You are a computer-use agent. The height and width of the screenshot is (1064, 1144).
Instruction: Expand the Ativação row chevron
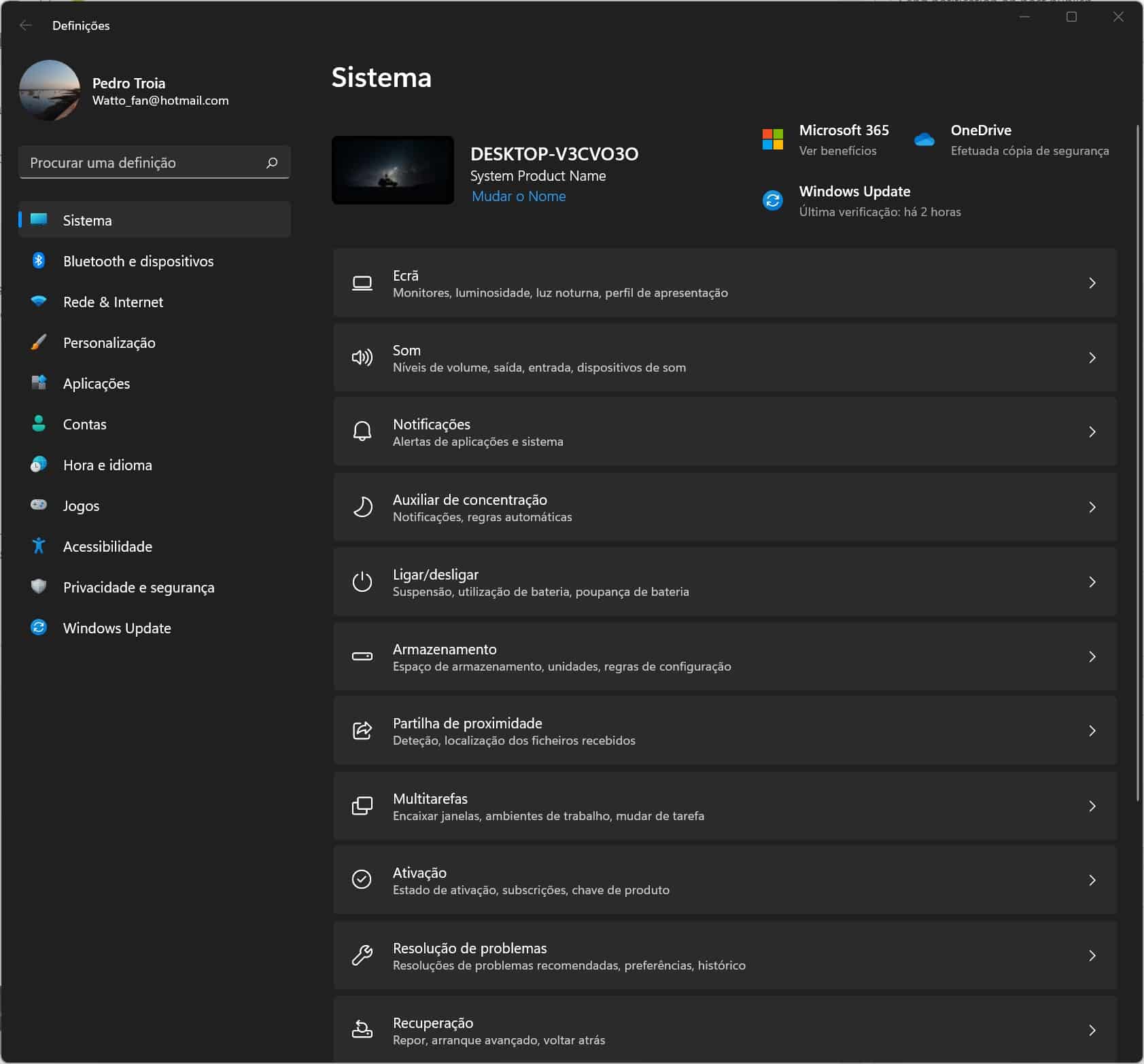(x=1092, y=881)
